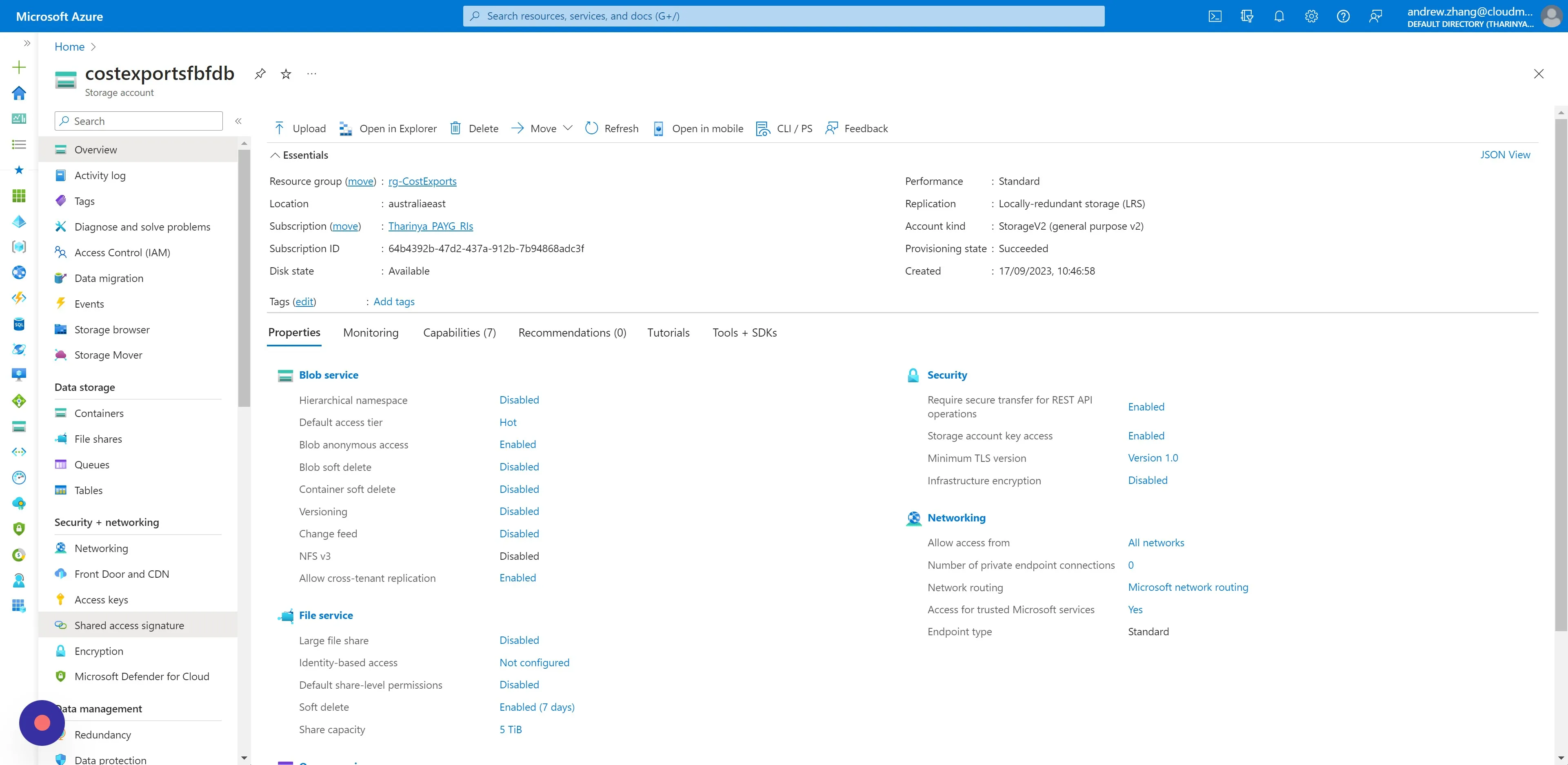This screenshot has height=765, width=1568.
Task: Click the red record floating button
Action: coord(42,723)
